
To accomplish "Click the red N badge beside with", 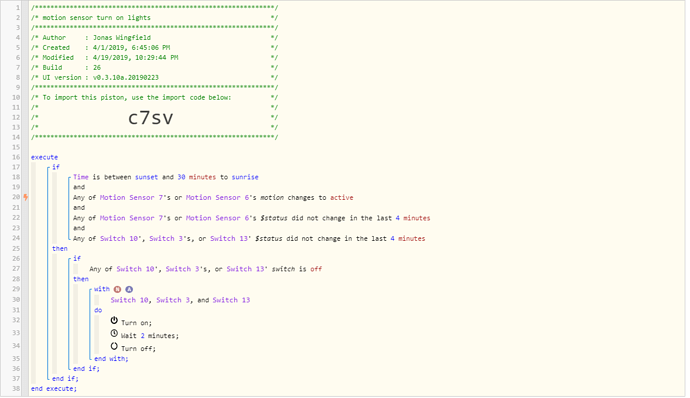I will coord(117,289).
